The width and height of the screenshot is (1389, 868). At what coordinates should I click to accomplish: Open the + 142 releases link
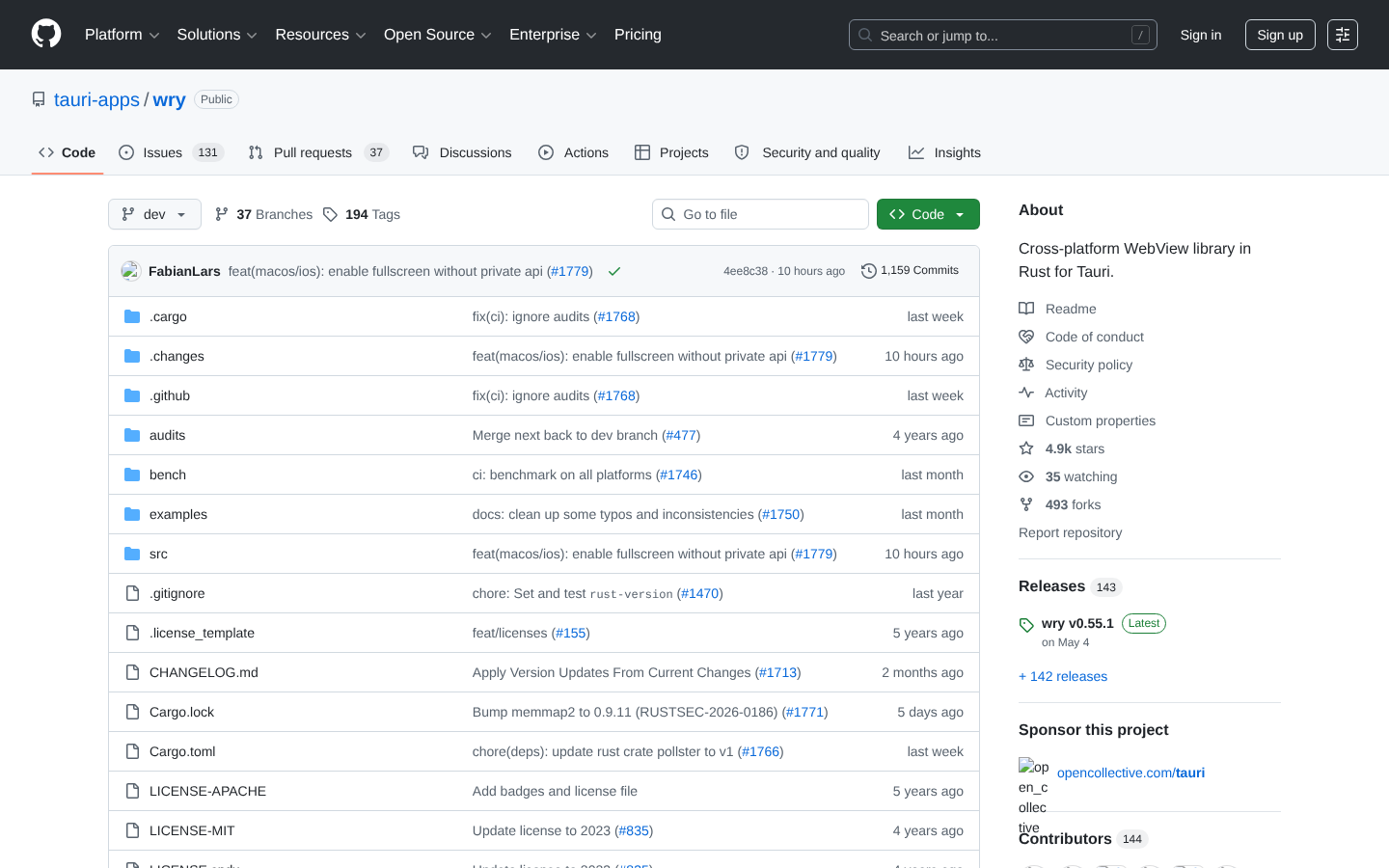point(1063,676)
